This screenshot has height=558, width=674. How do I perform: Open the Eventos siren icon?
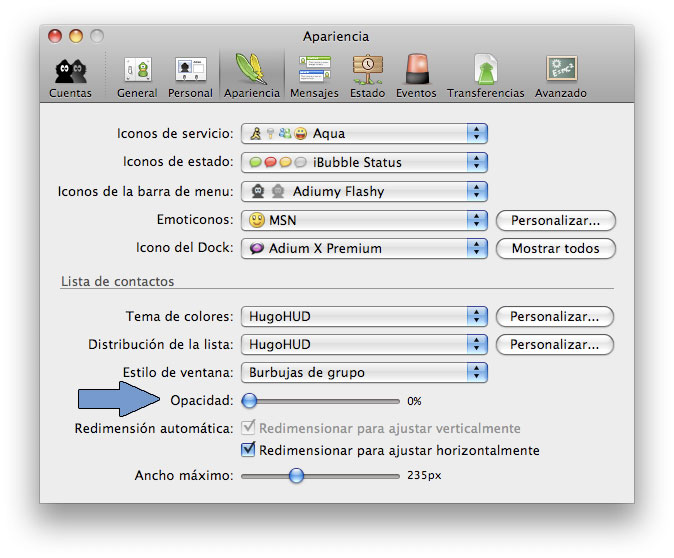(416, 75)
